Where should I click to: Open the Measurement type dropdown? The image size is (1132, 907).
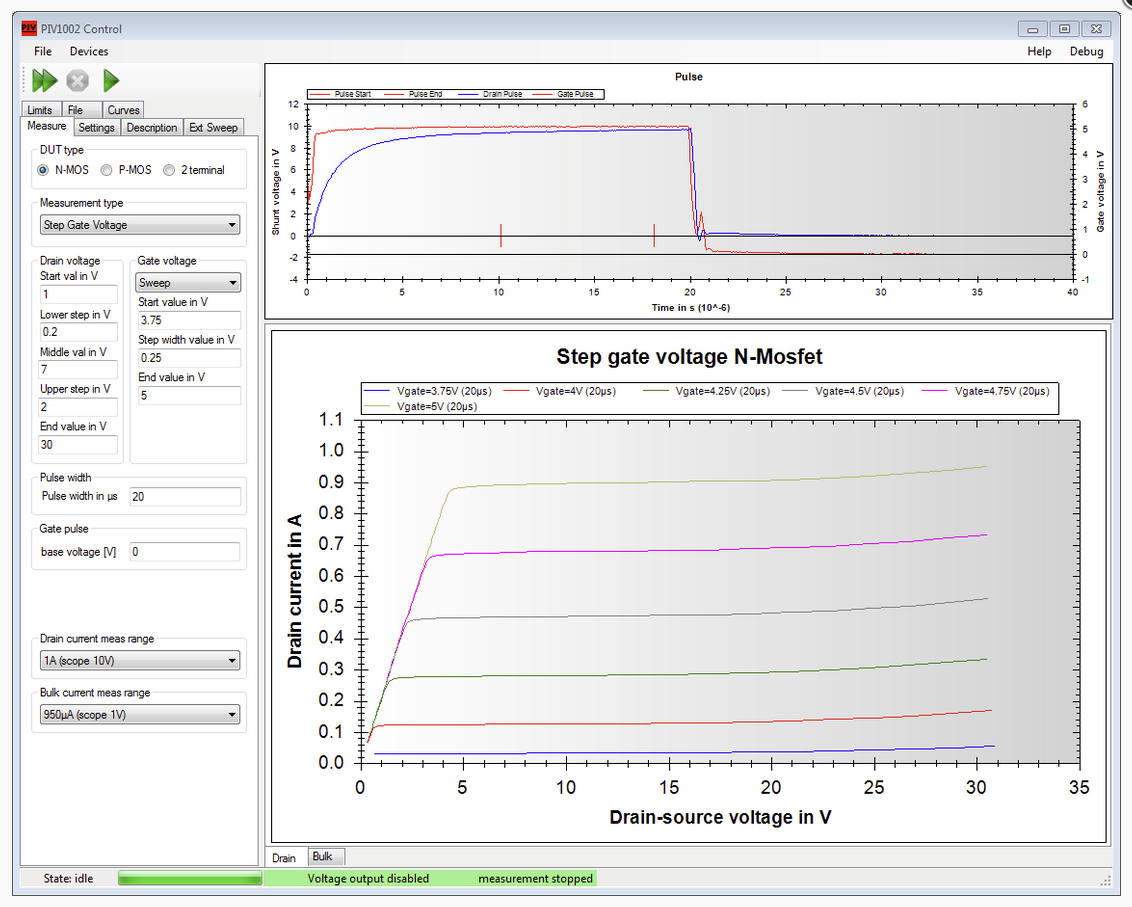click(x=139, y=225)
